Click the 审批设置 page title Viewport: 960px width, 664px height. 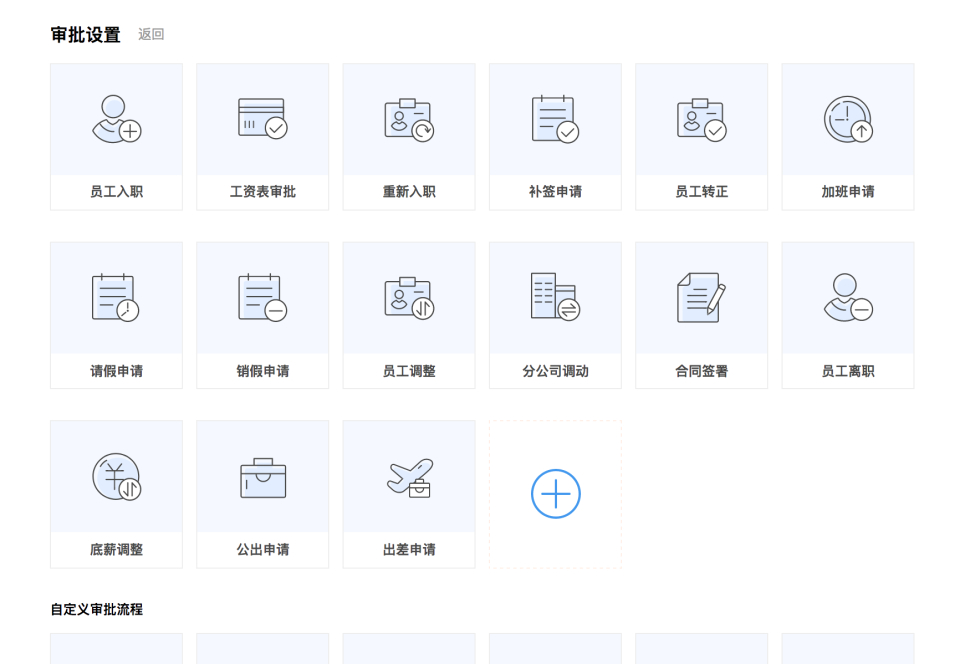[86, 35]
